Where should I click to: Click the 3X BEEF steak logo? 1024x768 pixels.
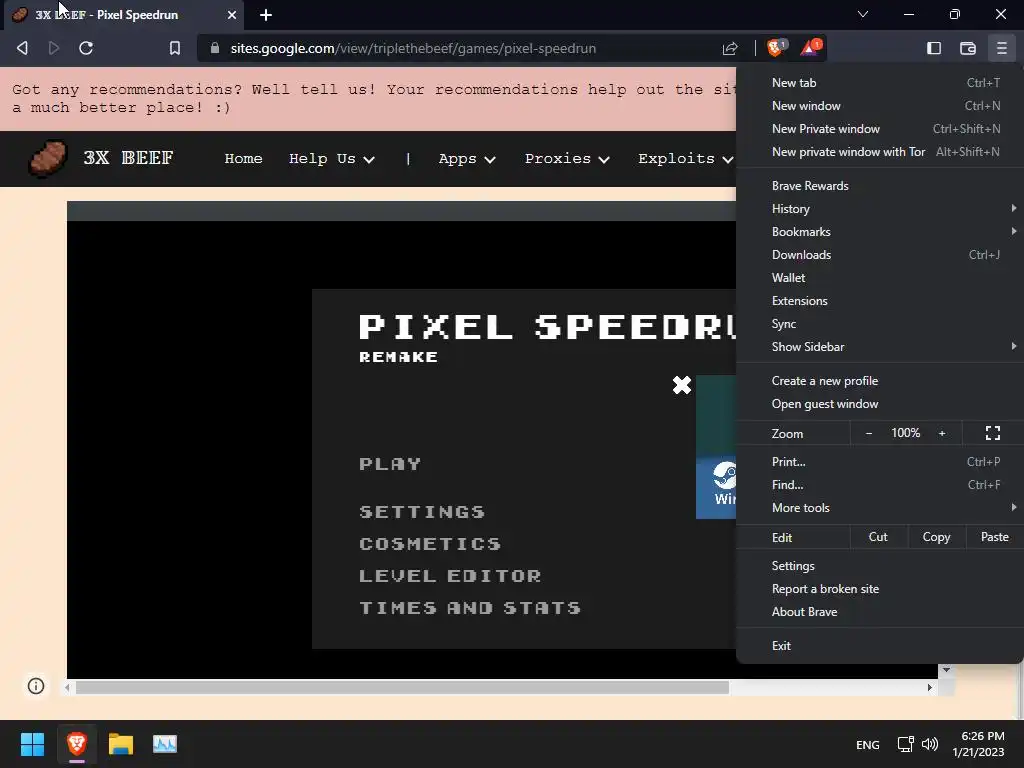48,158
